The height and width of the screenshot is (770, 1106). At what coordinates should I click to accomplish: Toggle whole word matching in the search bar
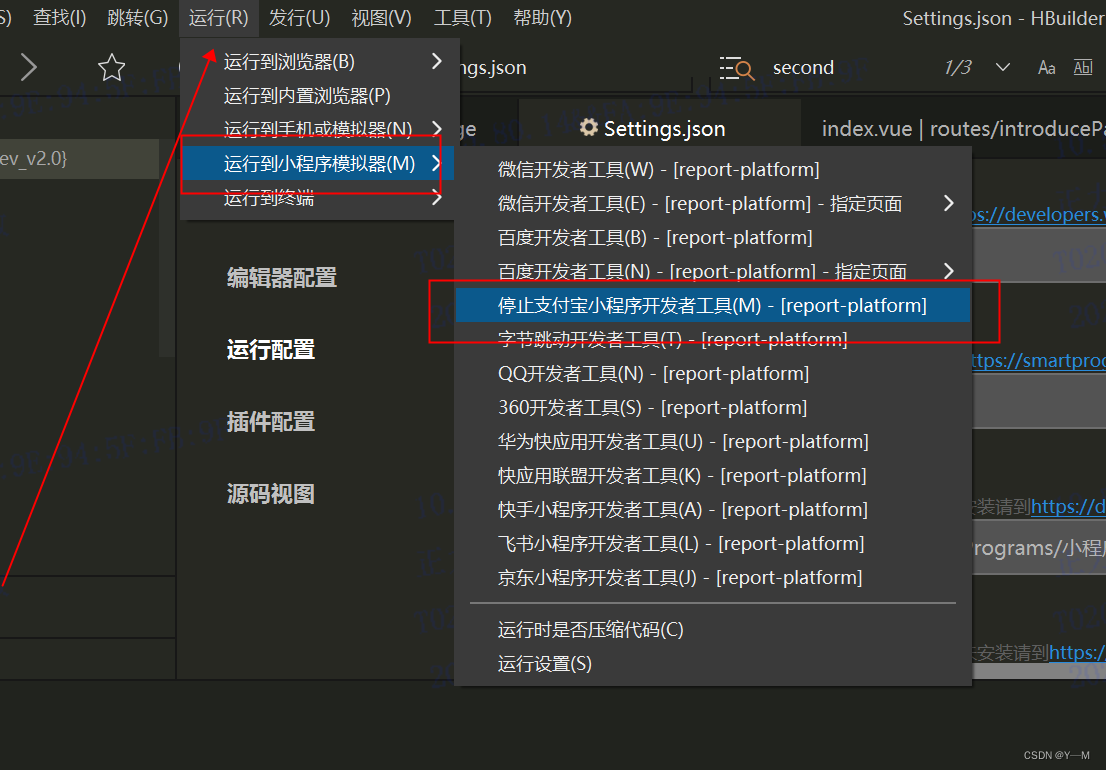(x=1082, y=67)
